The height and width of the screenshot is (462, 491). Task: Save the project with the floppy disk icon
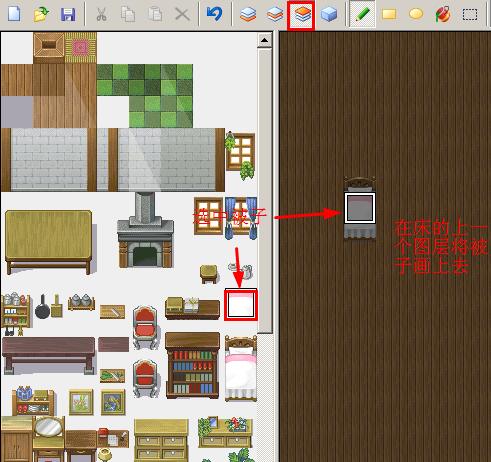tap(68, 14)
